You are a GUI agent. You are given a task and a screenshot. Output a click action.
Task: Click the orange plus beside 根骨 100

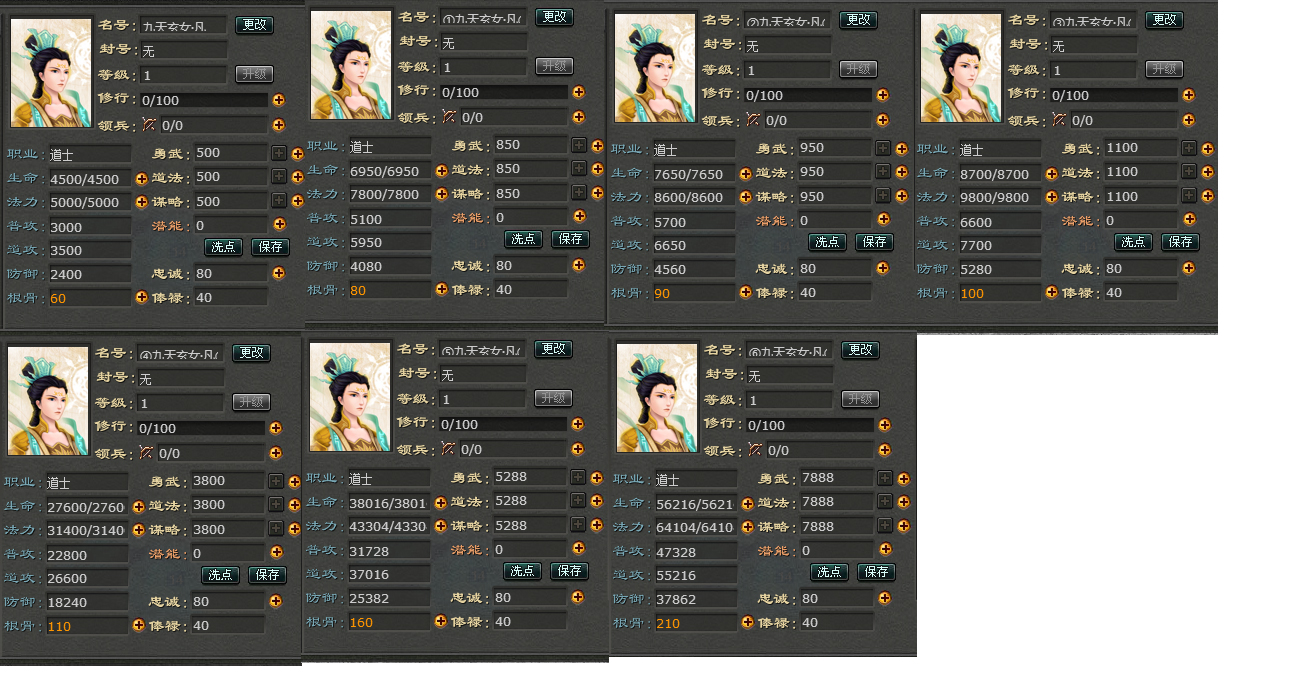1051,292
